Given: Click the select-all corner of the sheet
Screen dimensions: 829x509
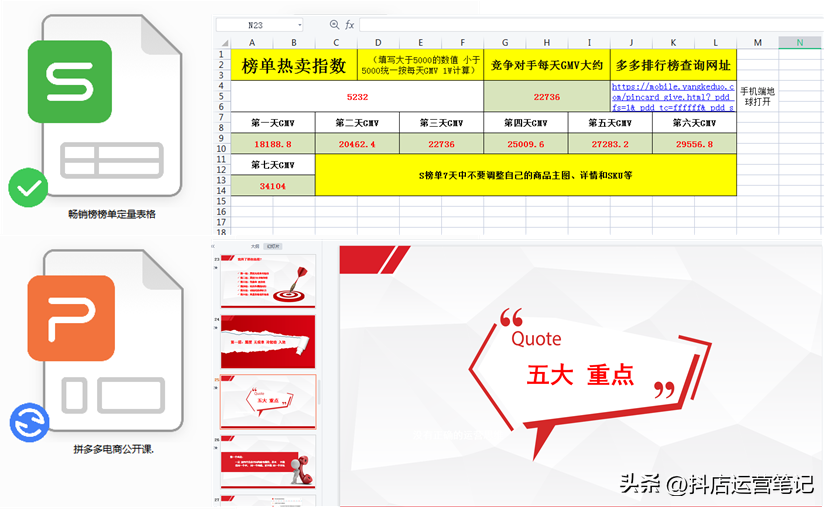Looking at the screenshot, I should click(224, 43).
